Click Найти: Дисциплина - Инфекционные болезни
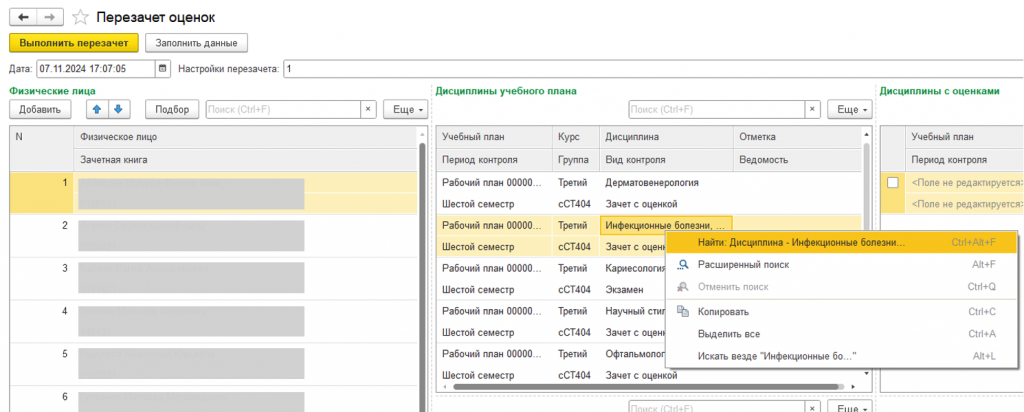The image size is (1024, 412). click(x=800, y=242)
